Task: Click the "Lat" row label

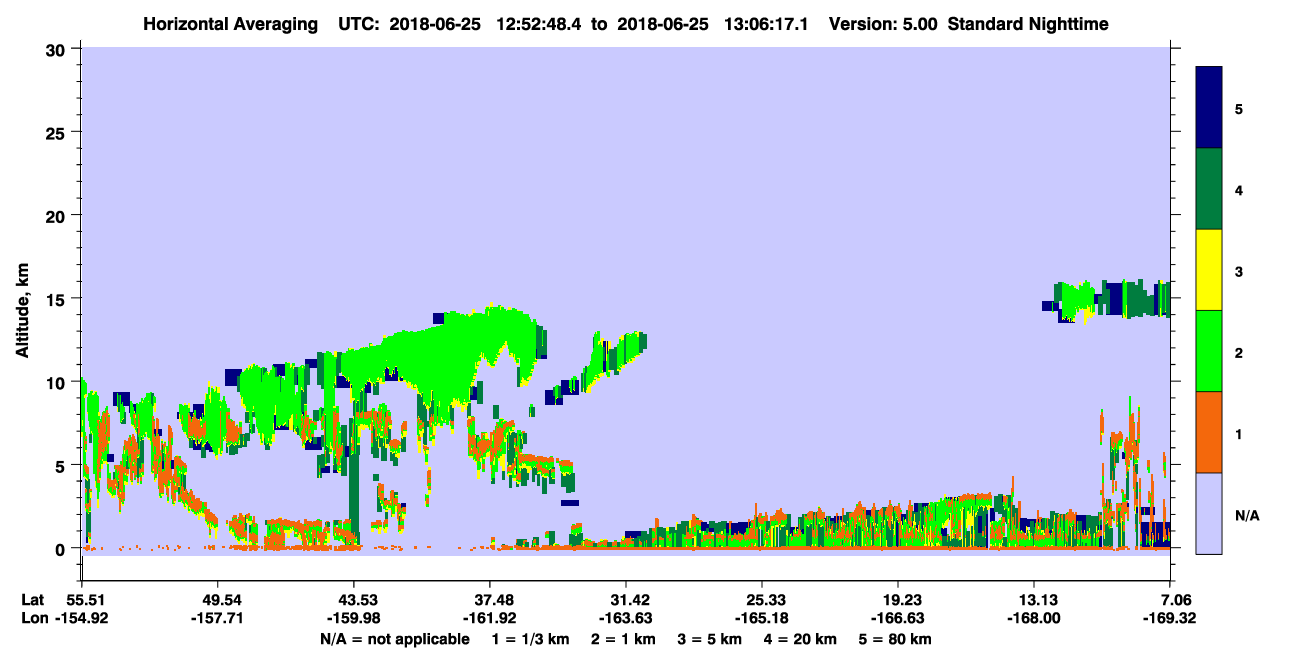Action: pos(33,599)
